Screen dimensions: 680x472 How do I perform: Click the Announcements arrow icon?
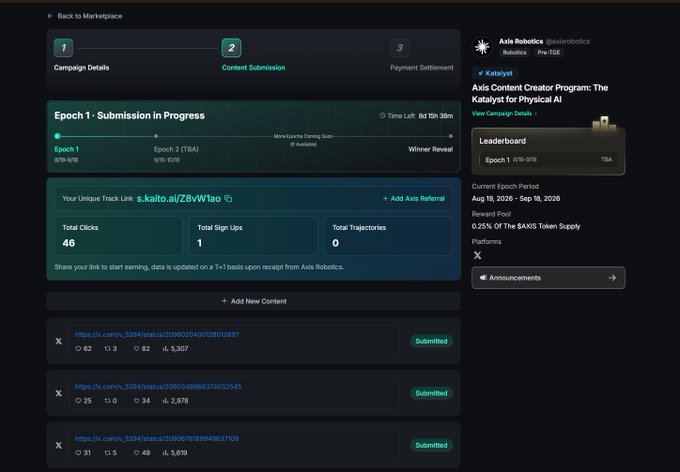pyautogui.click(x=612, y=278)
